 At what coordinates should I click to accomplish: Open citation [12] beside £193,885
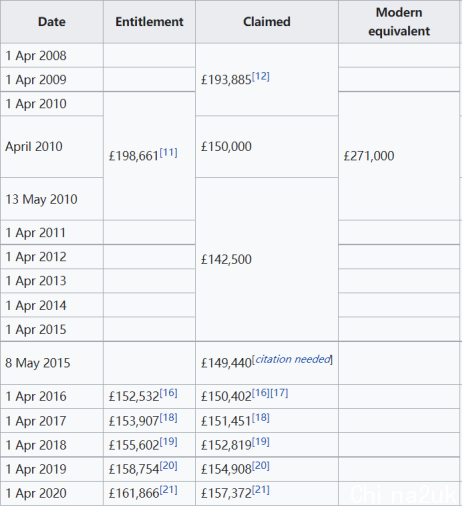260,77
